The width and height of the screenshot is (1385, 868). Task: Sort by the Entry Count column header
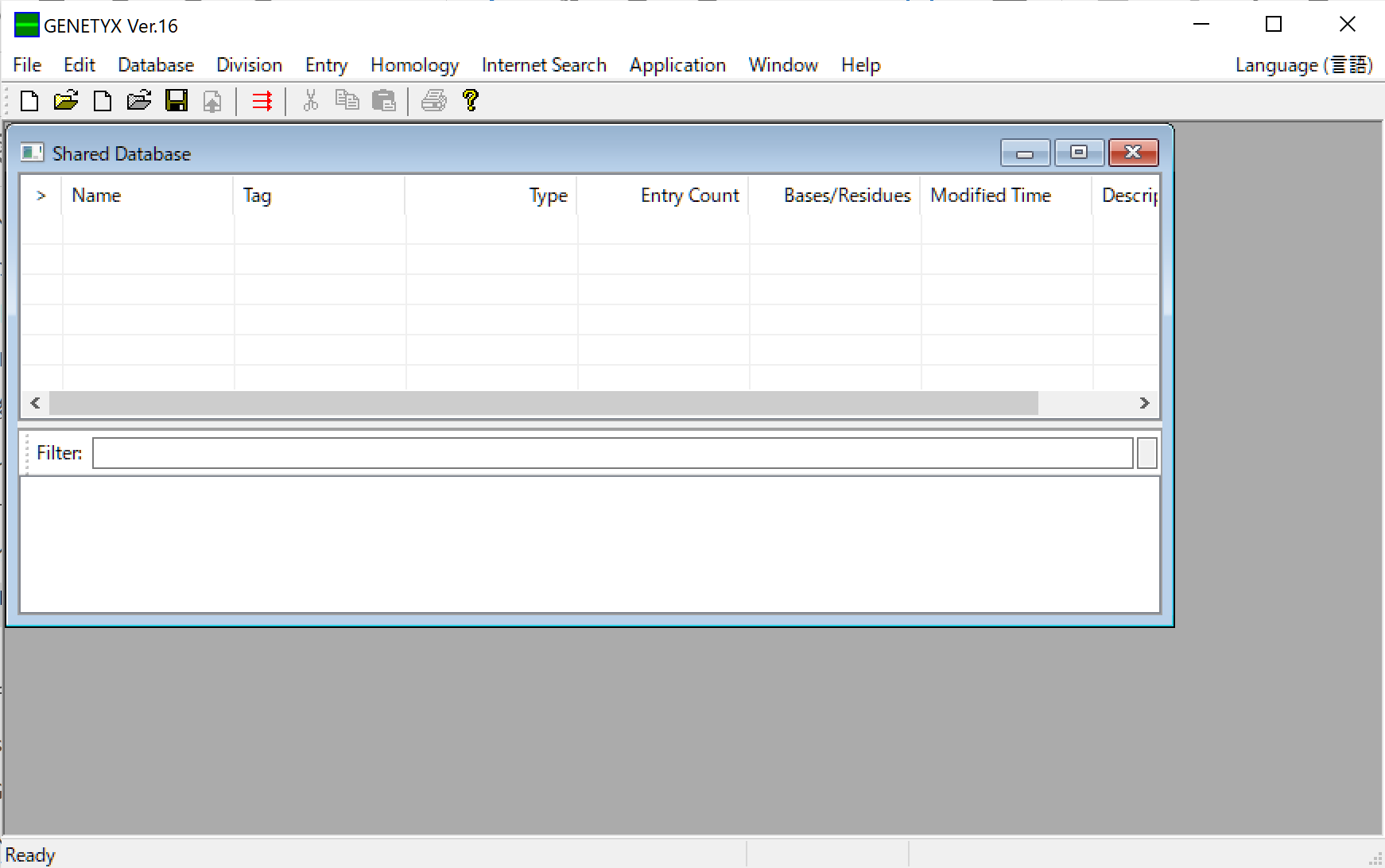tap(663, 196)
